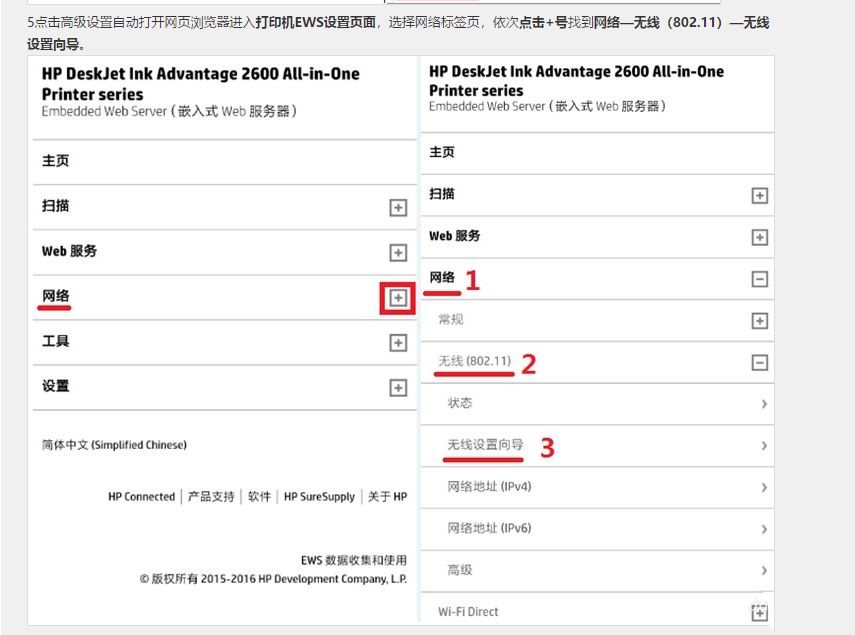855x635 pixels.
Task: Expand the 设置 section plus icon
Action: (398, 388)
